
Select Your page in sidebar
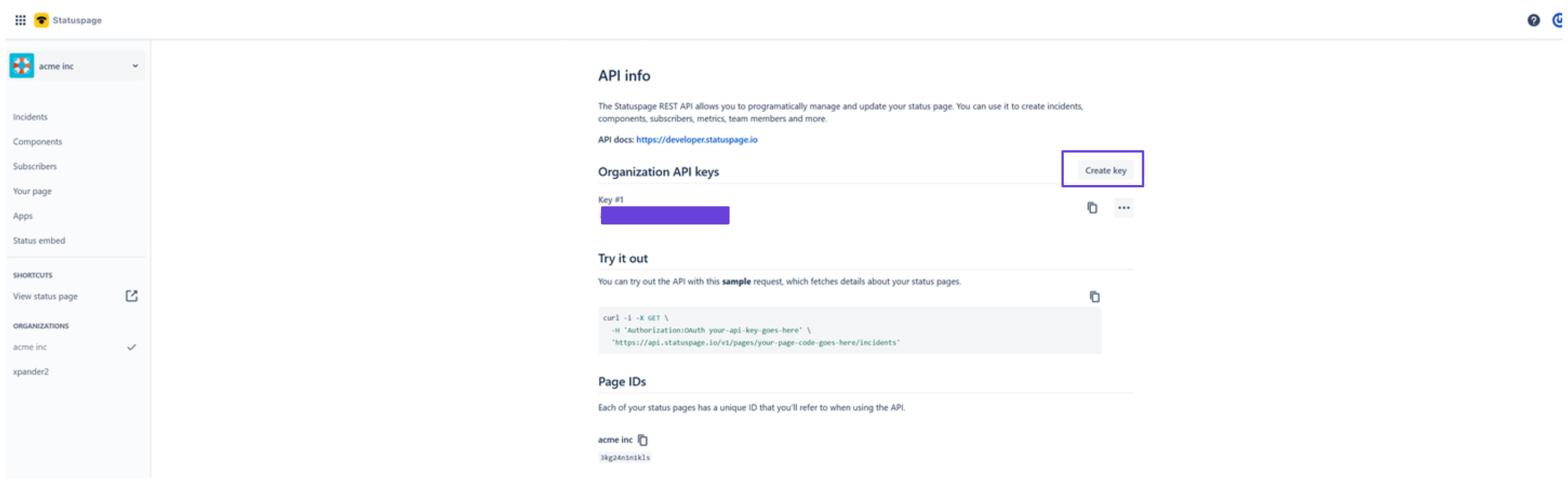pyautogui.click(x=32, y=191)
